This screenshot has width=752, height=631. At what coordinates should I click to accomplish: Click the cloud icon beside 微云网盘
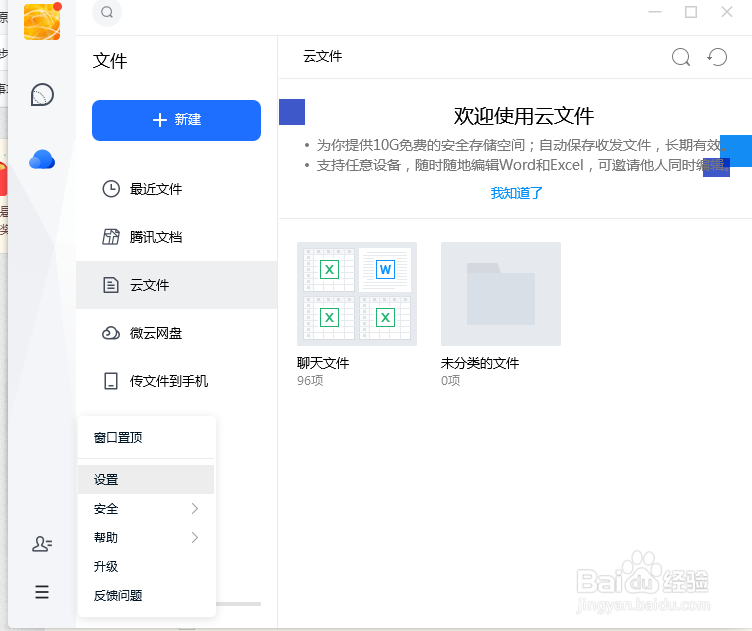[x=111, y=333]
